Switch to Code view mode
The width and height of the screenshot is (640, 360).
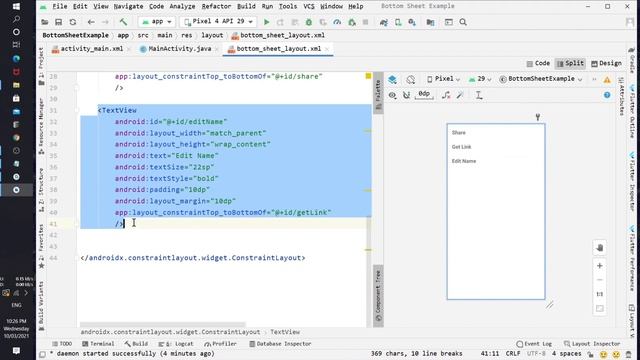click(x=538, y=63)
